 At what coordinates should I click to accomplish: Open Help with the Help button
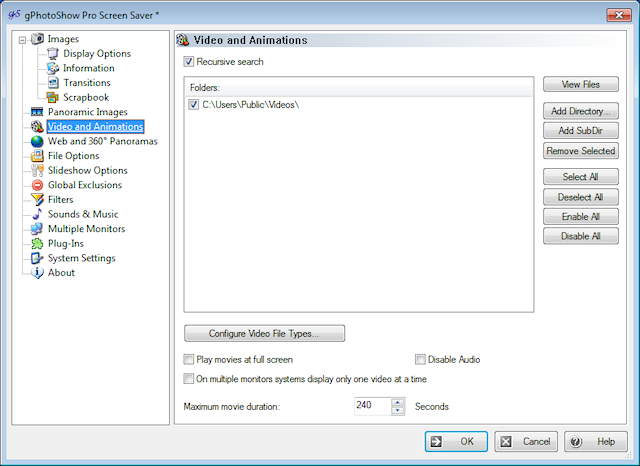tap(596, 442)
